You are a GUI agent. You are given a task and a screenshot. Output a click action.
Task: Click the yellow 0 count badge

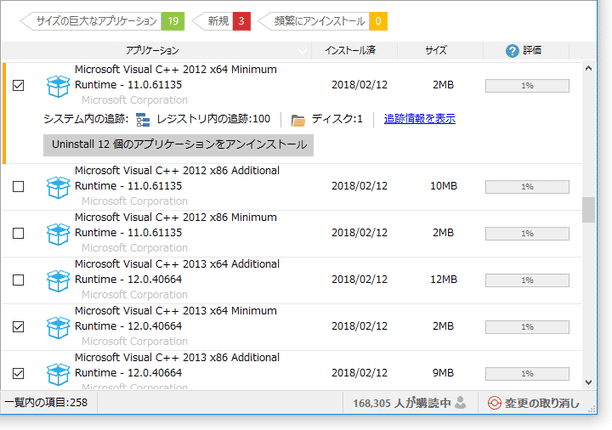(x=378, y=21)
